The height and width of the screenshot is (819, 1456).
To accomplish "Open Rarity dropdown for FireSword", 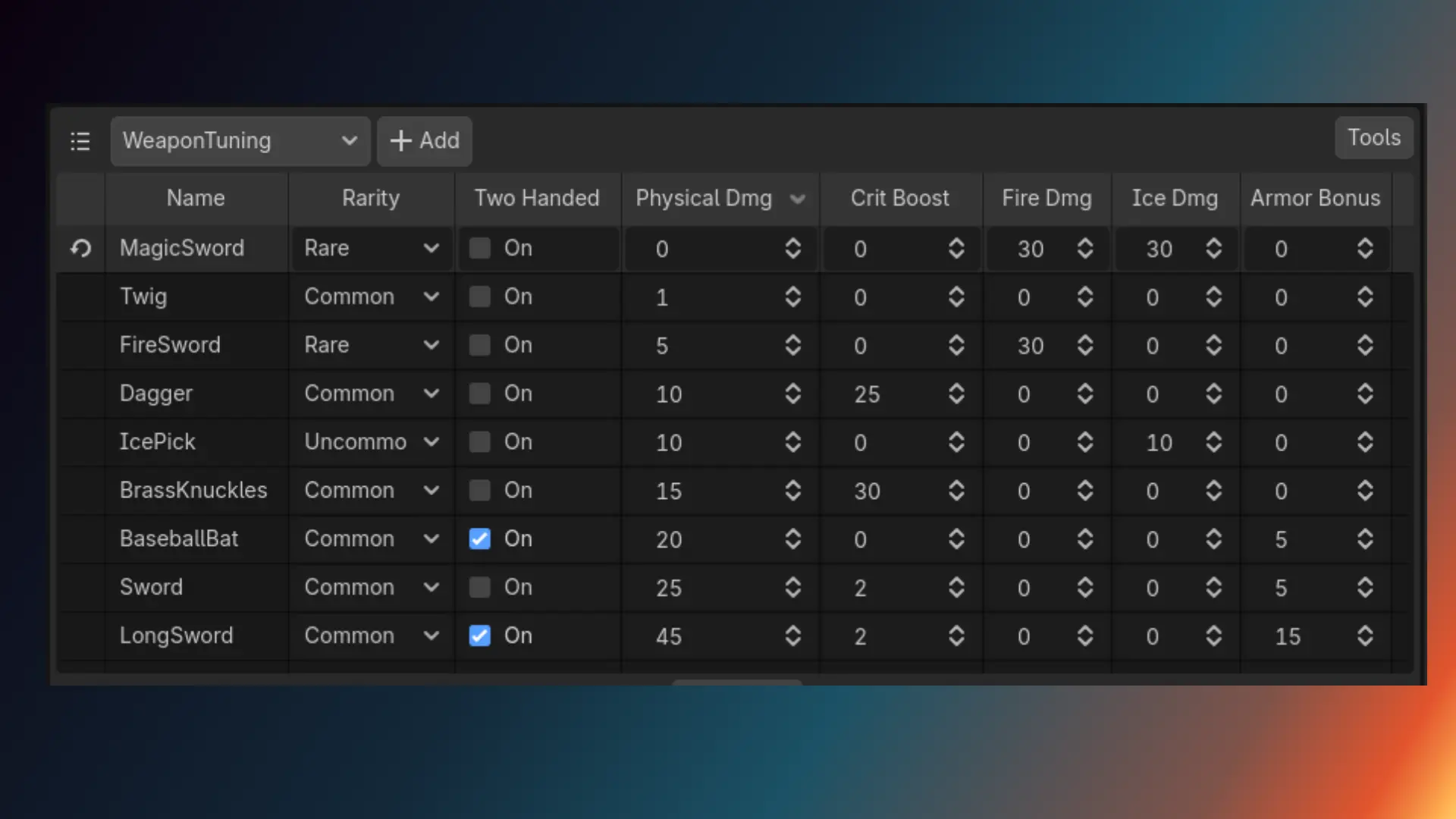I will pyautogui.click(x=372, y=345).
